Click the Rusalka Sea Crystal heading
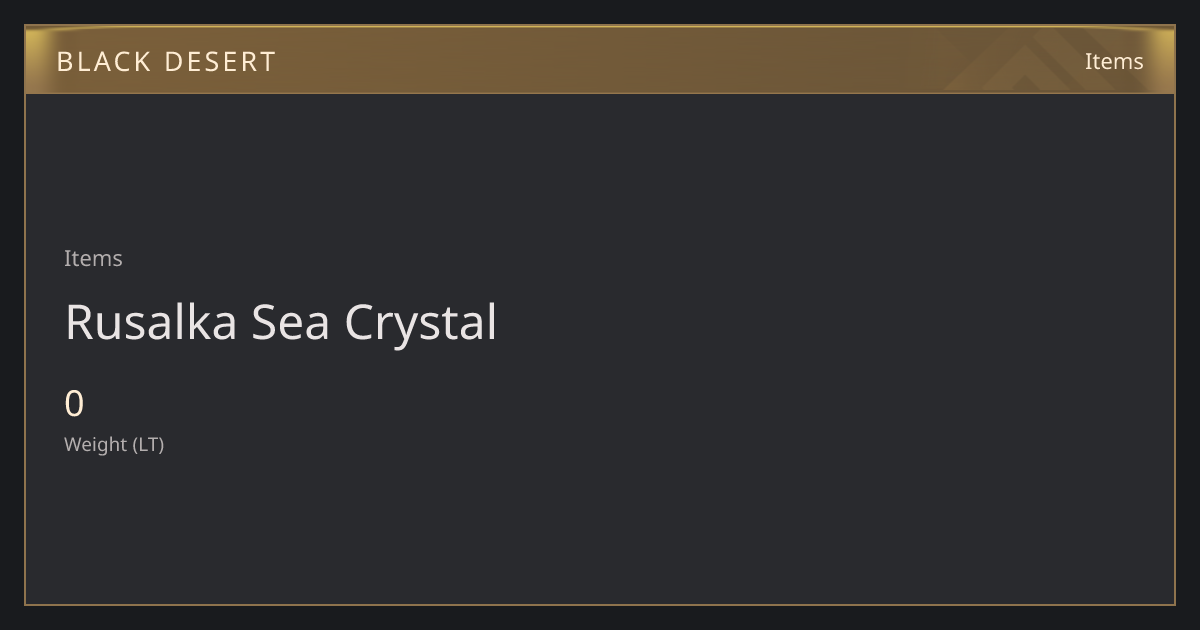The width and height of the screenshot is (1200, 630). (x=281, y=322)
